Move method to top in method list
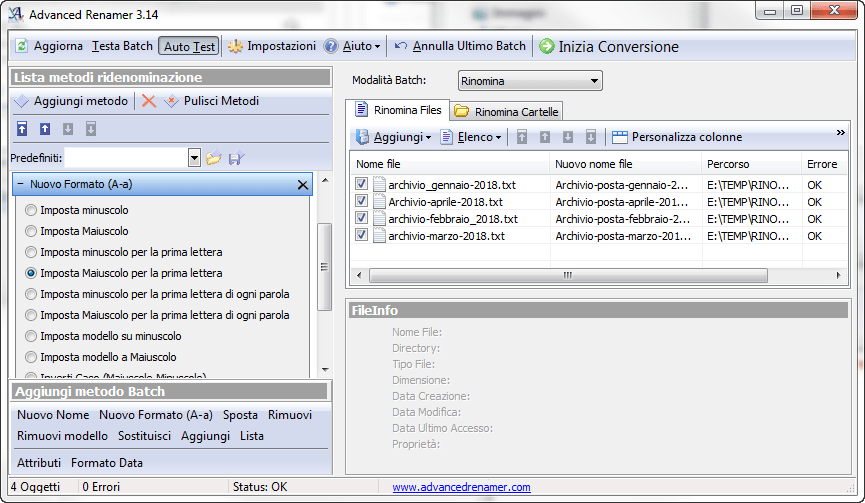The height and width of the screenshot is (503, 865). [22, 129]
